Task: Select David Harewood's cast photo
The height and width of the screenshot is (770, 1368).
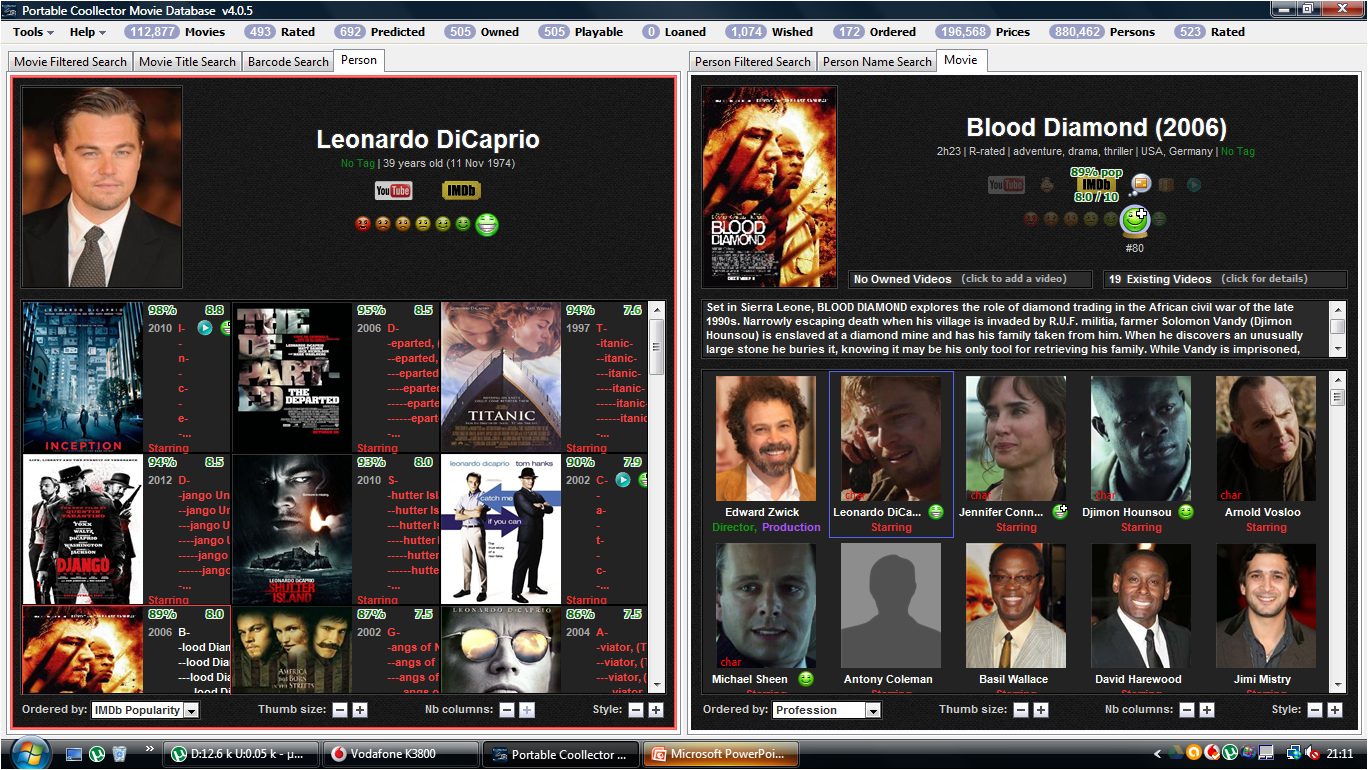Action: (x=1140, y=606)
